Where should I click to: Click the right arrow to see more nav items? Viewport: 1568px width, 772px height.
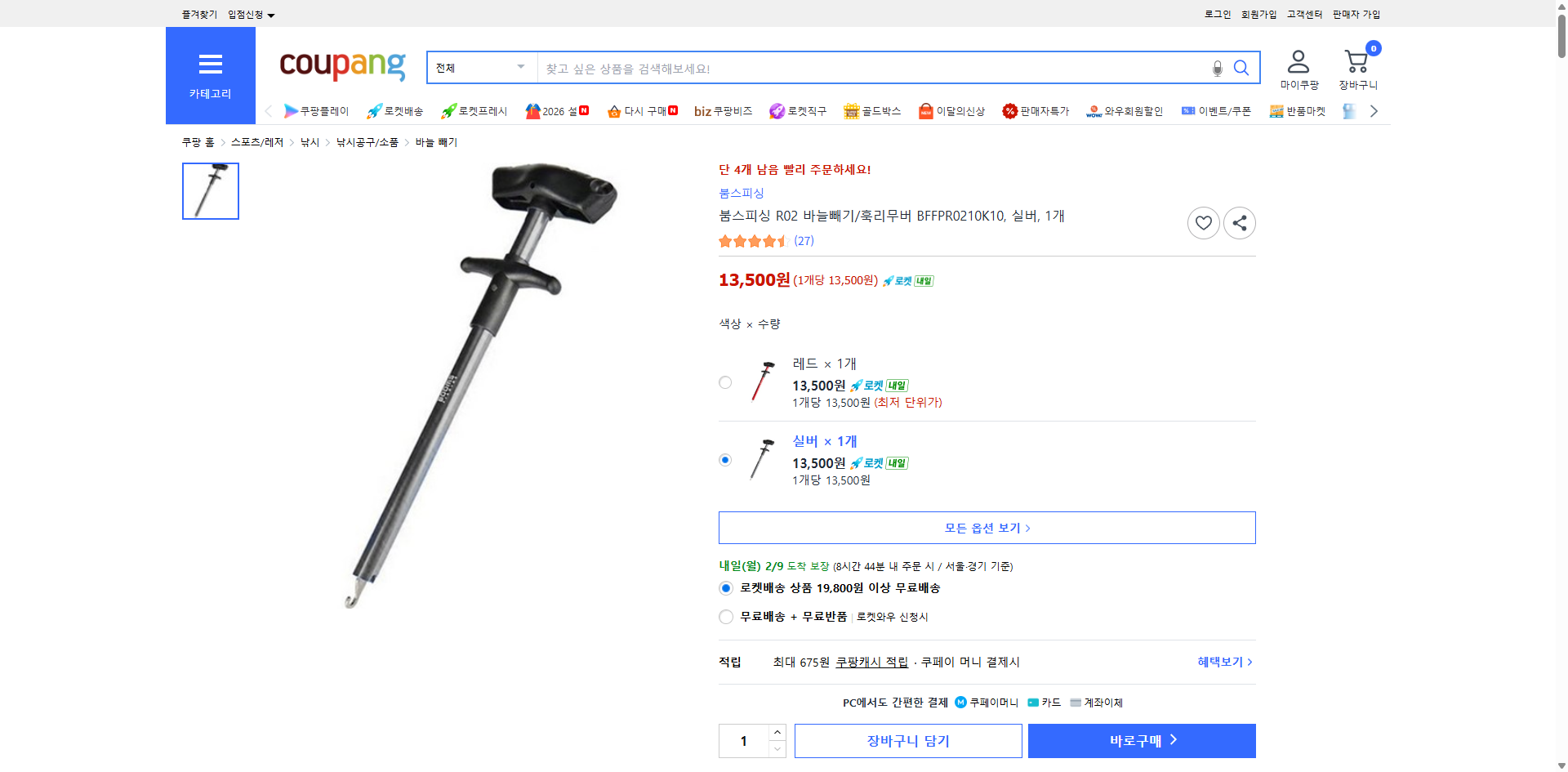(x=1374, y=110)
